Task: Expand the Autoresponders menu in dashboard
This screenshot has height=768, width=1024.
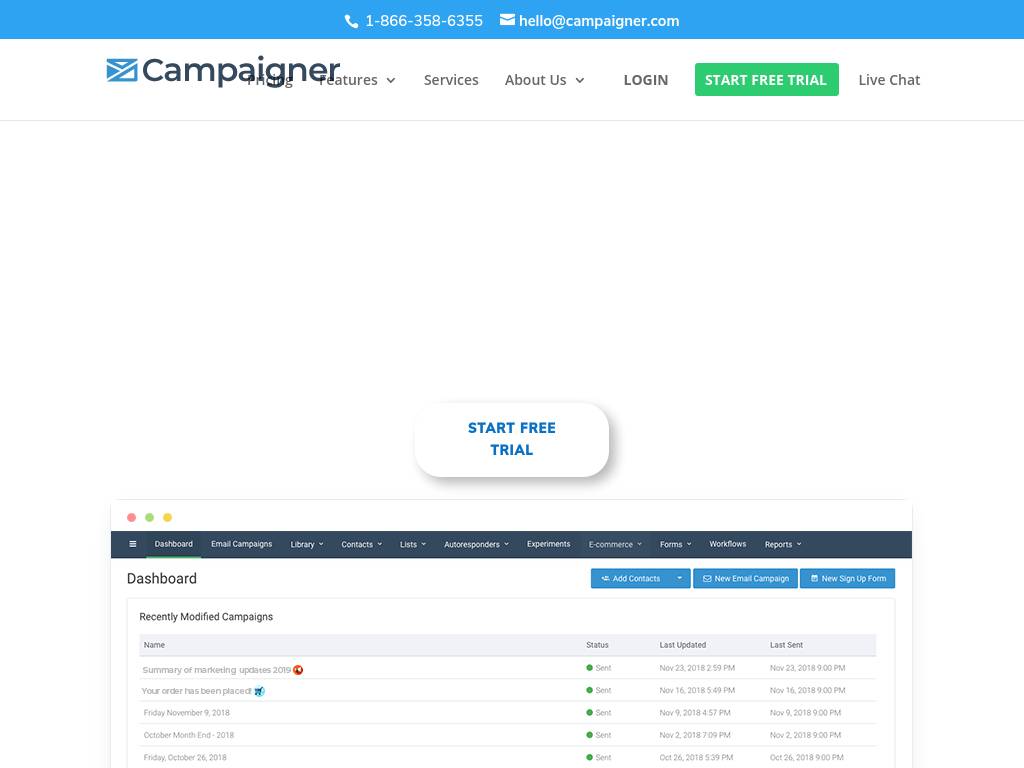Action: [x=476, y=544]
